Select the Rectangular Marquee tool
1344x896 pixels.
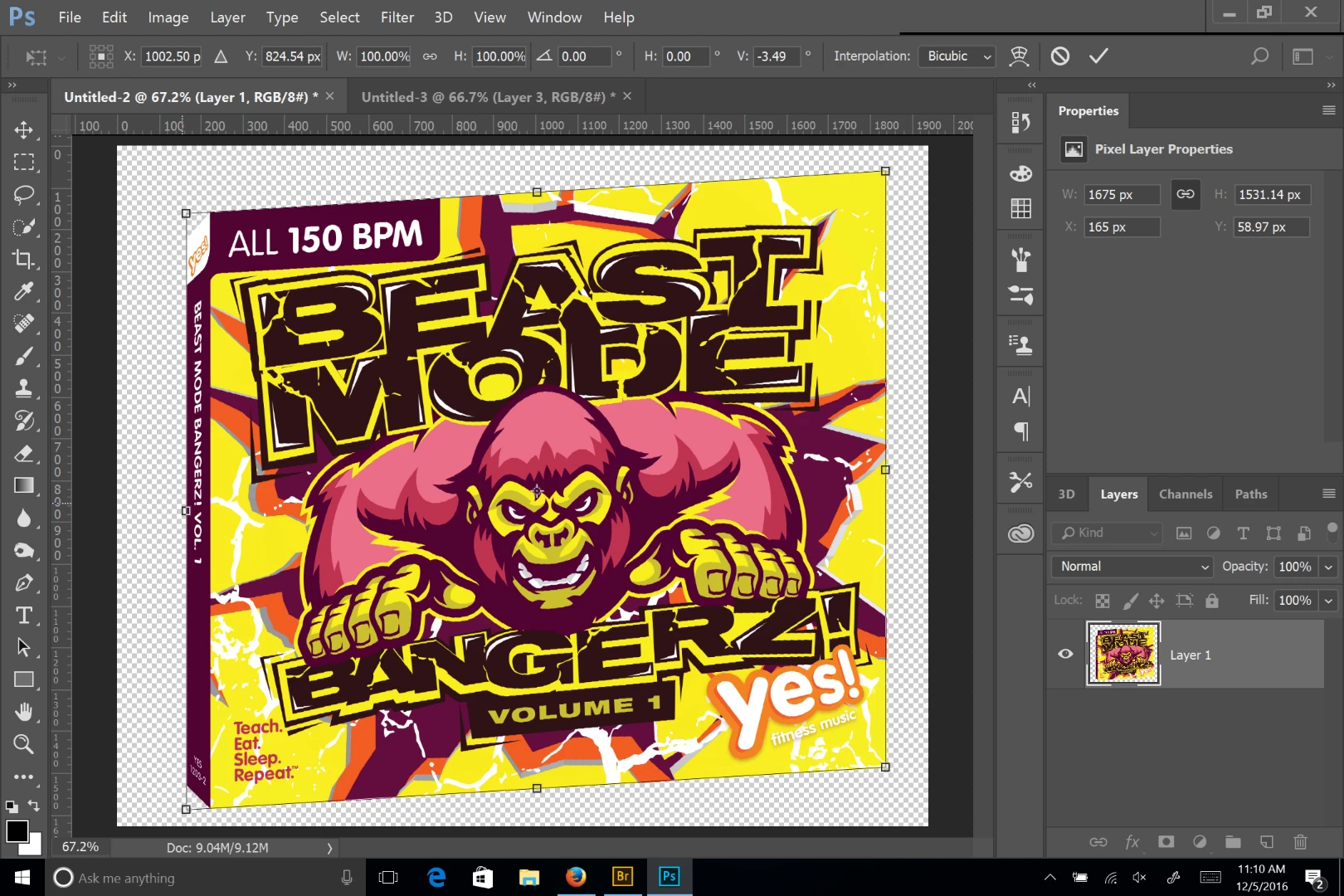click(x=23, y=163)
